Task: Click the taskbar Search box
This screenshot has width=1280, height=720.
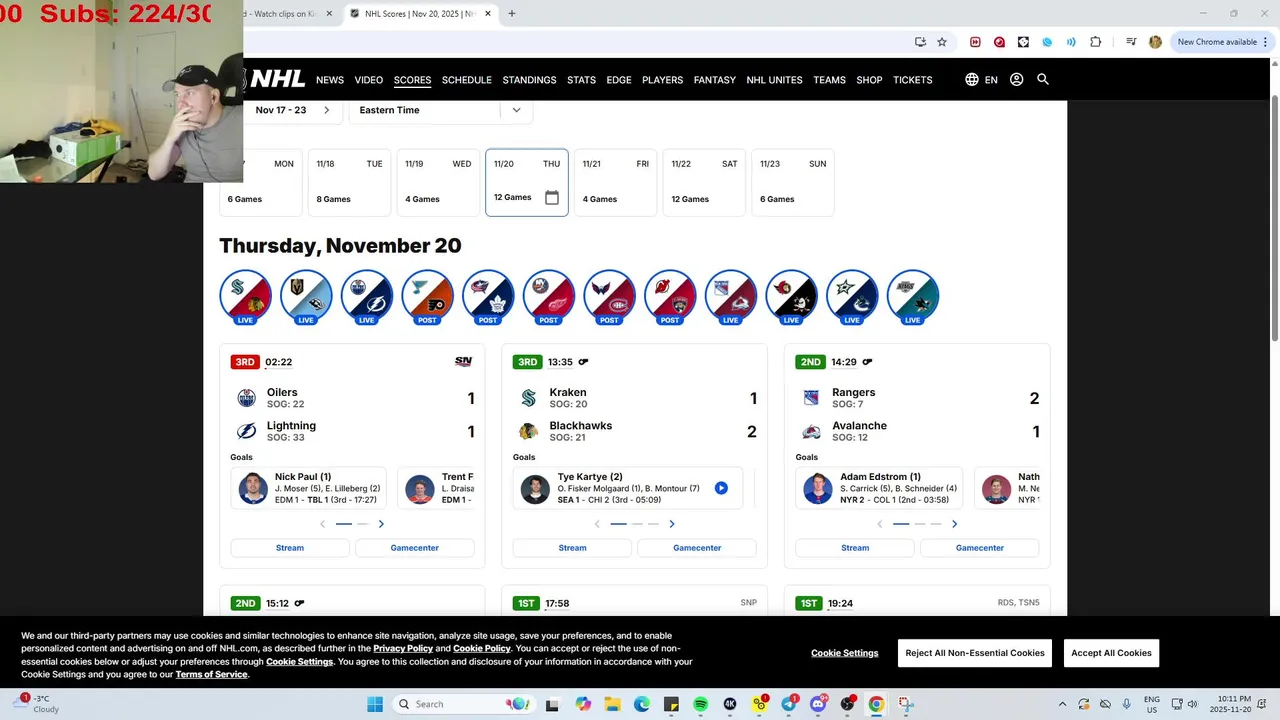Action: (x=463, y=704)
